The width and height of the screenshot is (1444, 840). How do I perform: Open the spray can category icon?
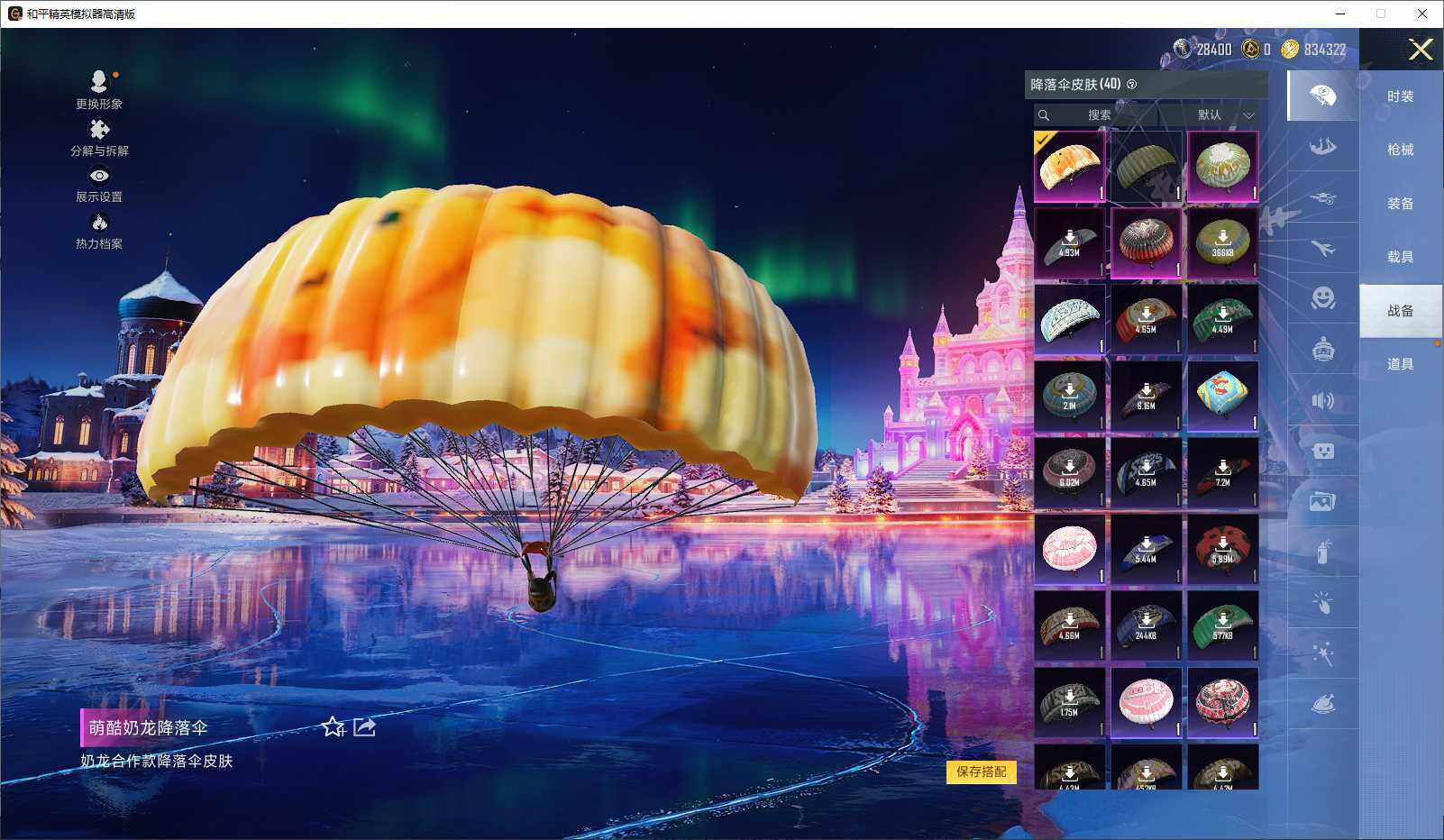[x=1322, y=552]
